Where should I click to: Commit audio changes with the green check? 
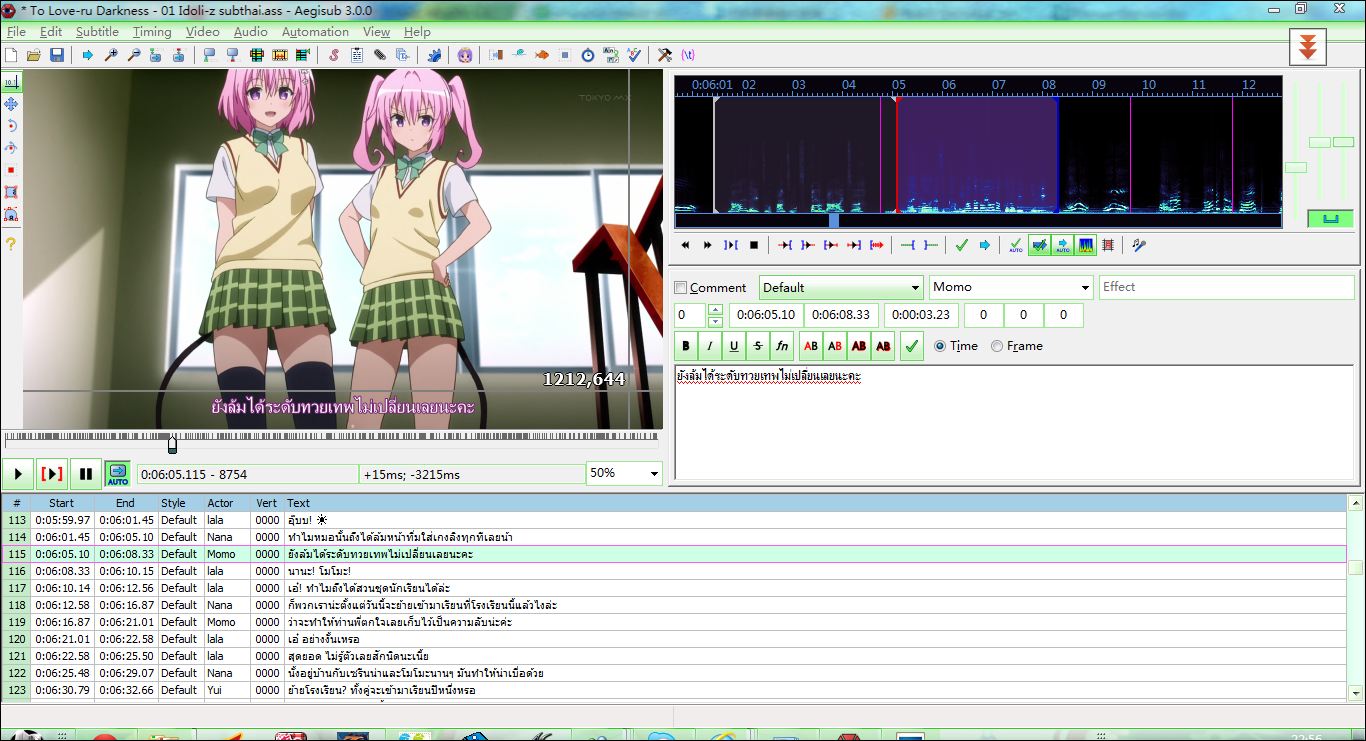pyautogui.click(x=961, y=245)
